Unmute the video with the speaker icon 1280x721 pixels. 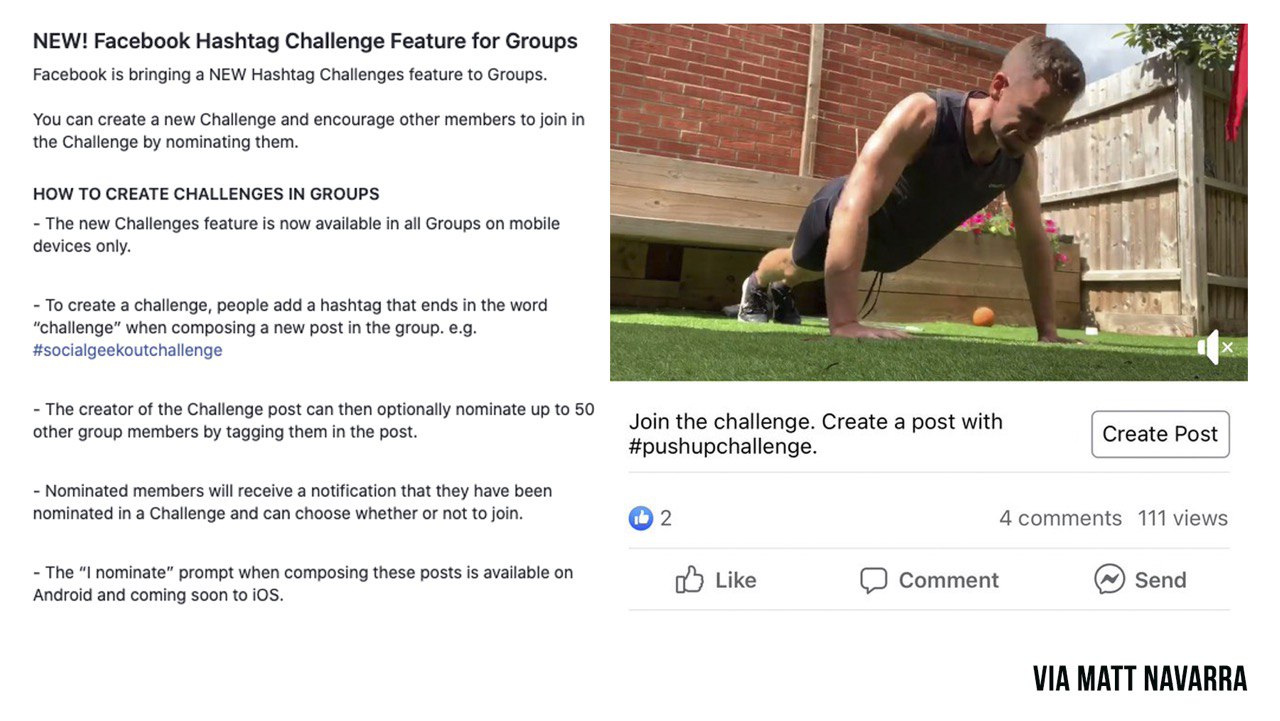pos(1215,347)
